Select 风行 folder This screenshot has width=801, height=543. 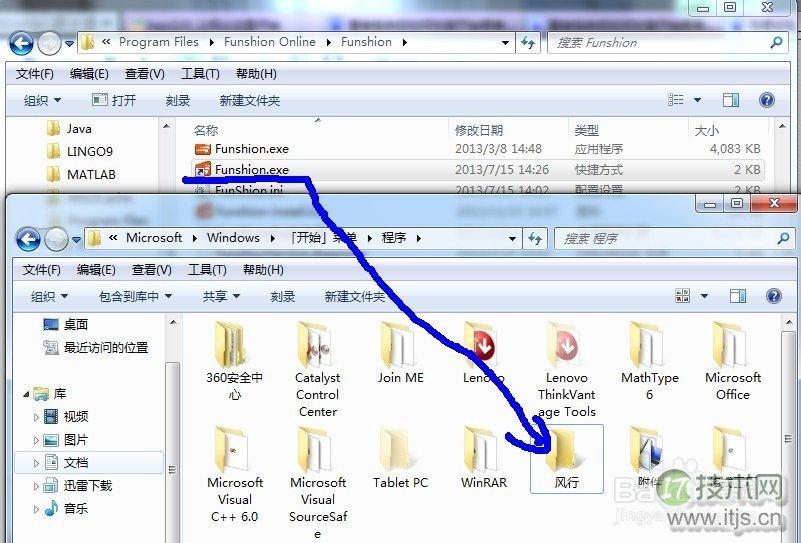coord(567,459)
